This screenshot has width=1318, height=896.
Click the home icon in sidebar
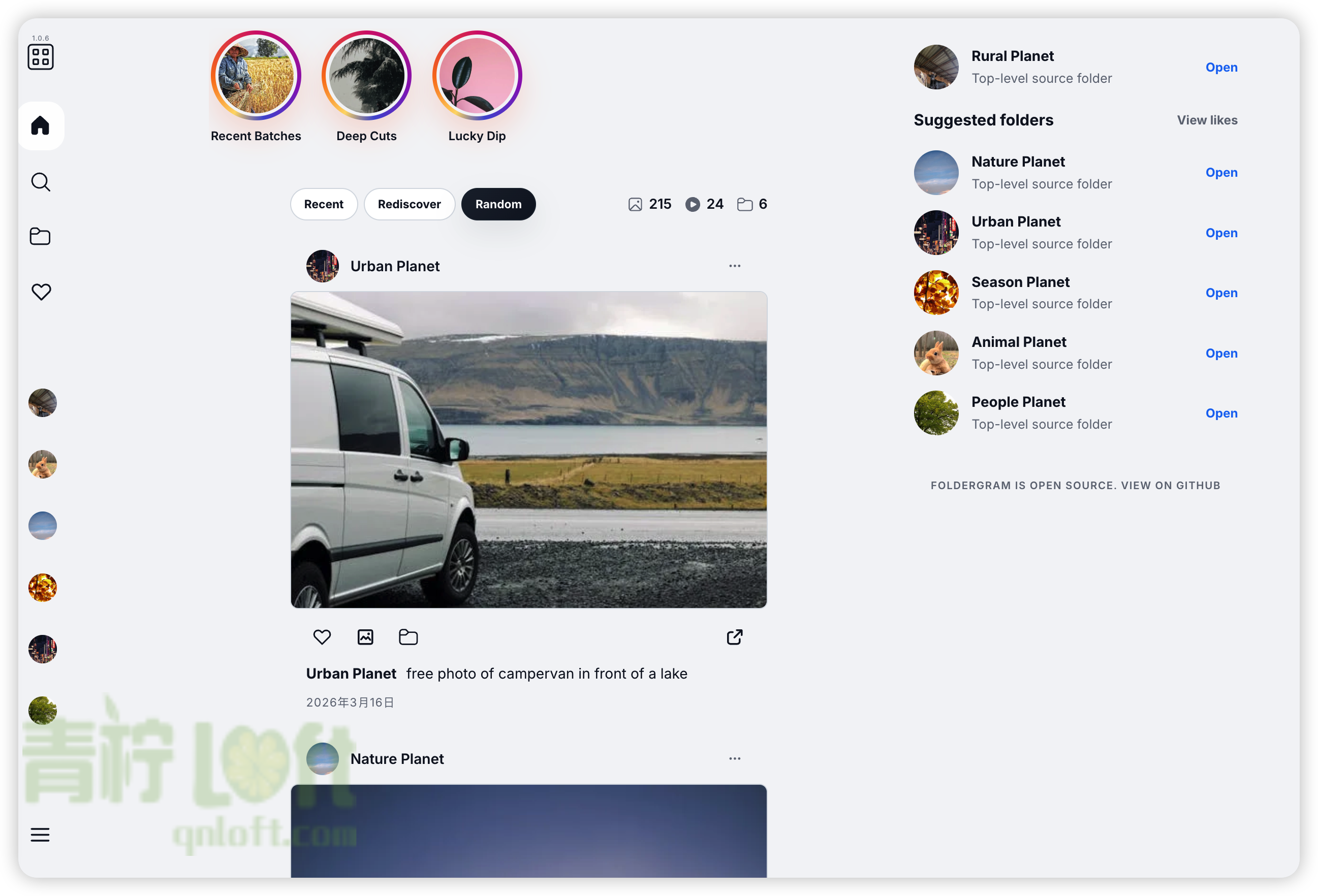(40, 125)
